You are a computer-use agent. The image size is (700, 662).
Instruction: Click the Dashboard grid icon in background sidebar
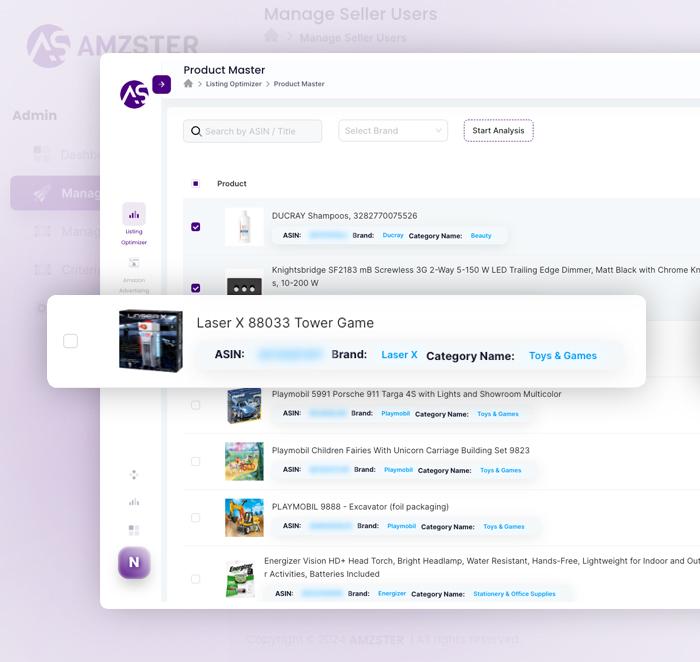click(42, 154)
